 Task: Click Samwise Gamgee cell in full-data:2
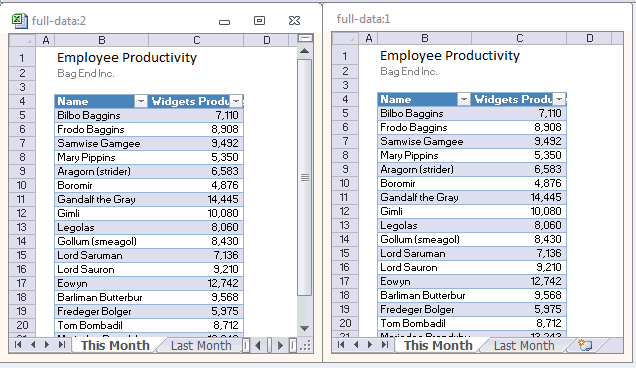click(101, 143)
